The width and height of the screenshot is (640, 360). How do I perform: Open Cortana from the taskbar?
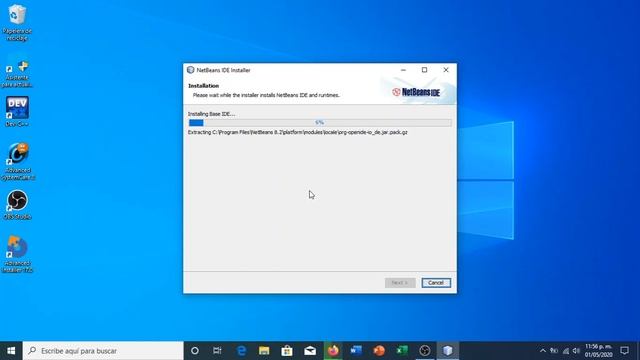pyautogui.click(x=195, y=351)
